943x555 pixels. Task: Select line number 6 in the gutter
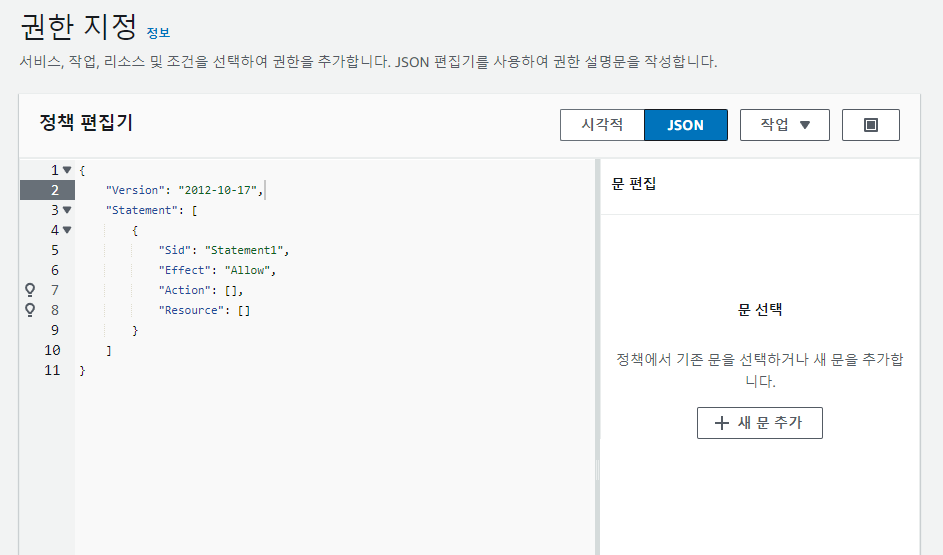(x=55, y=270)
